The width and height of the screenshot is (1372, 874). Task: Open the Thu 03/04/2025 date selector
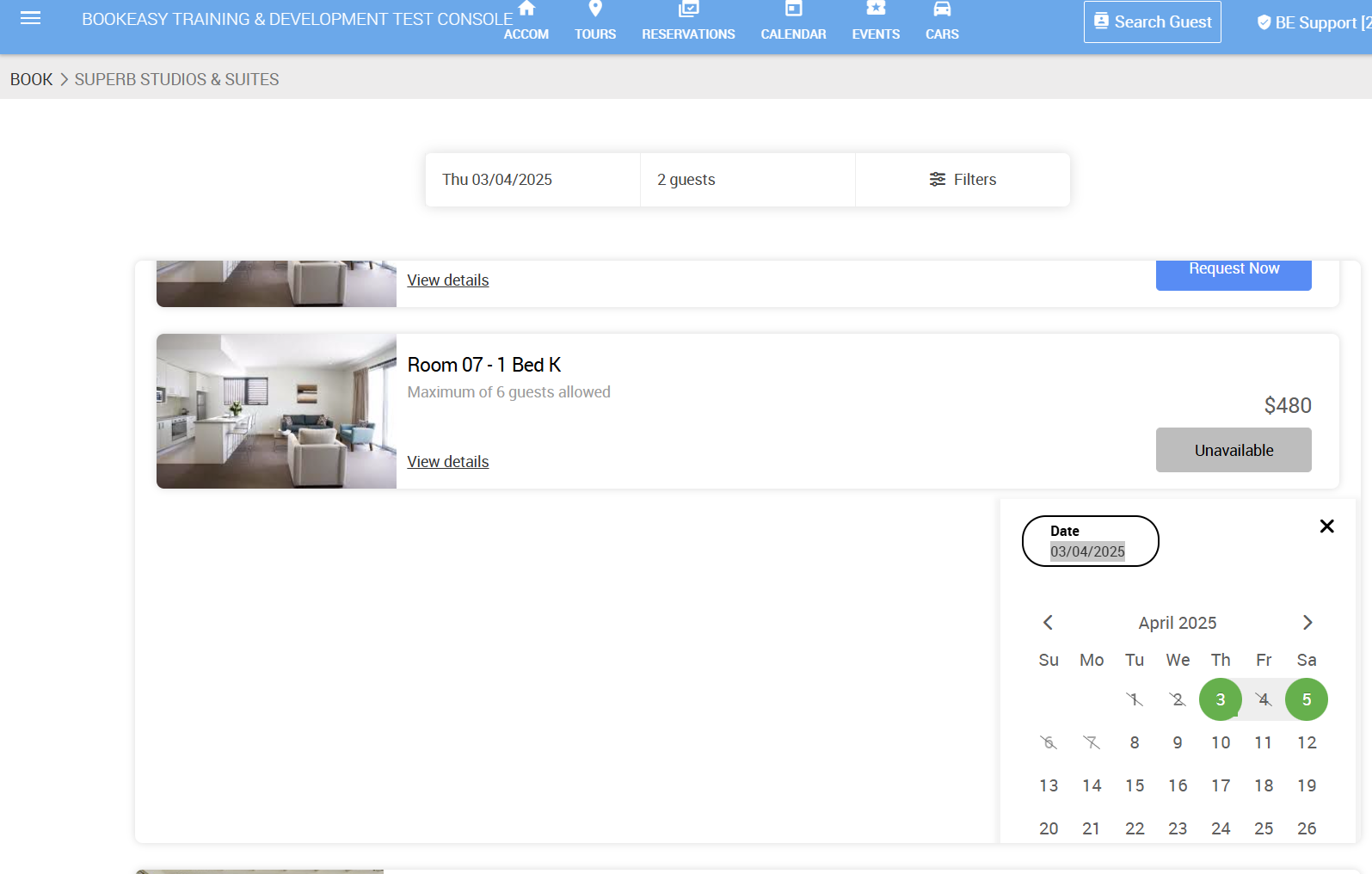(532, 180)
